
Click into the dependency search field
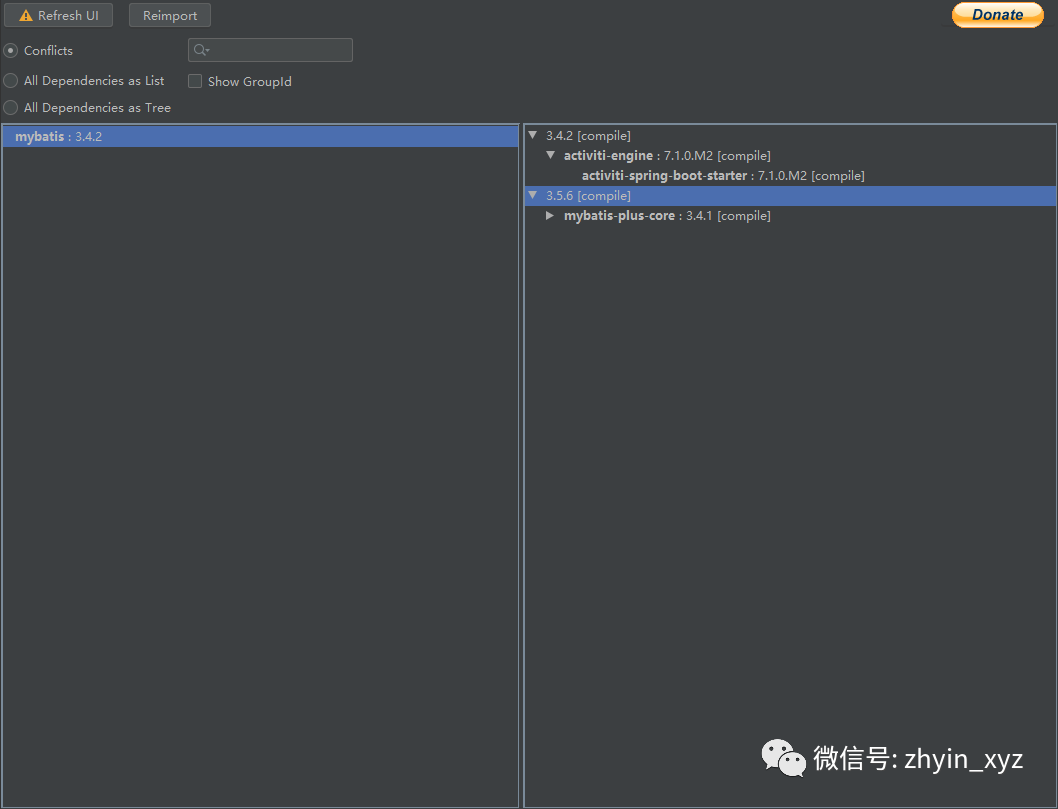270,50
